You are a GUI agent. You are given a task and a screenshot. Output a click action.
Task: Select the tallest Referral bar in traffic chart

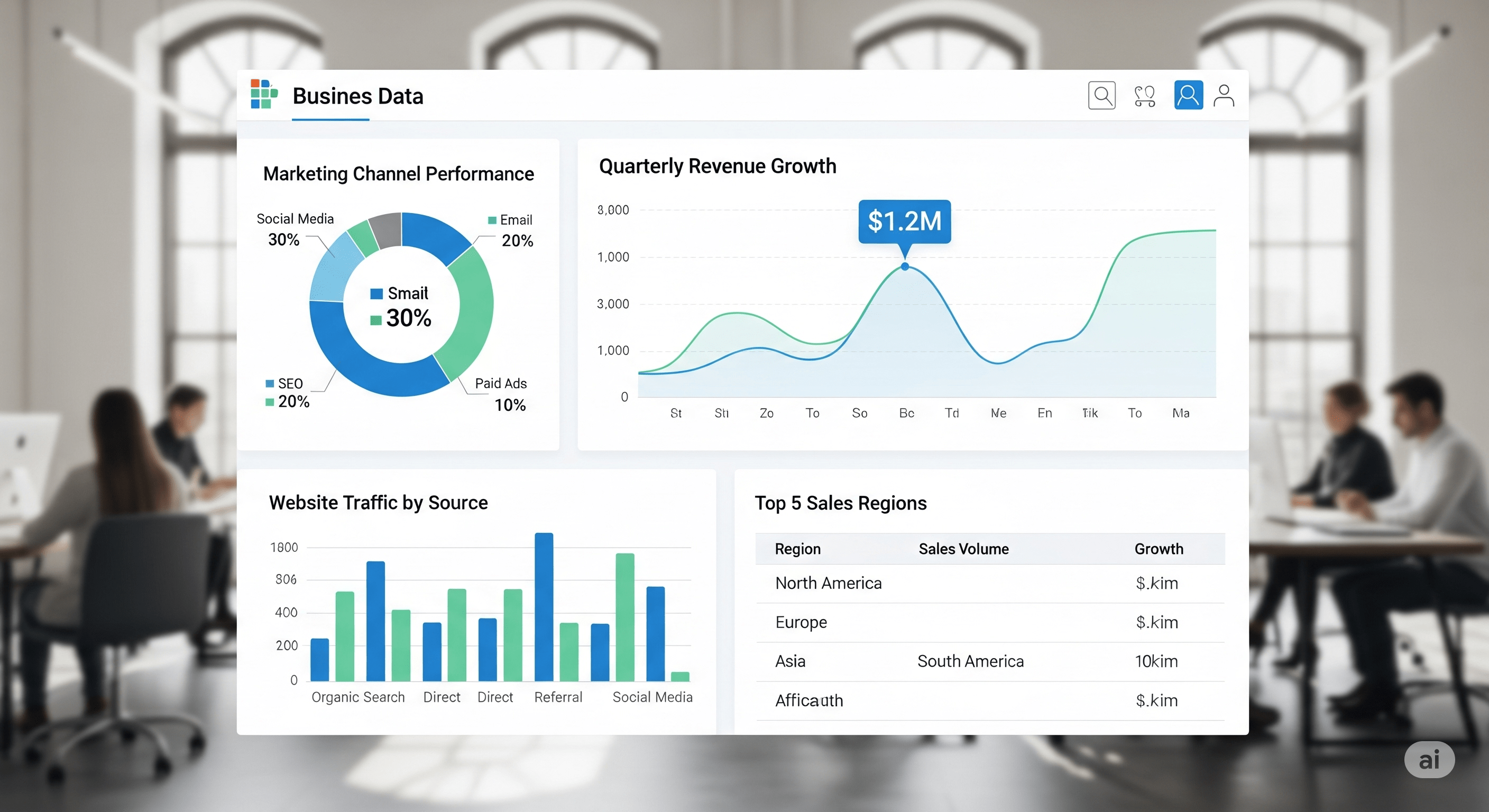coord(544,607)
